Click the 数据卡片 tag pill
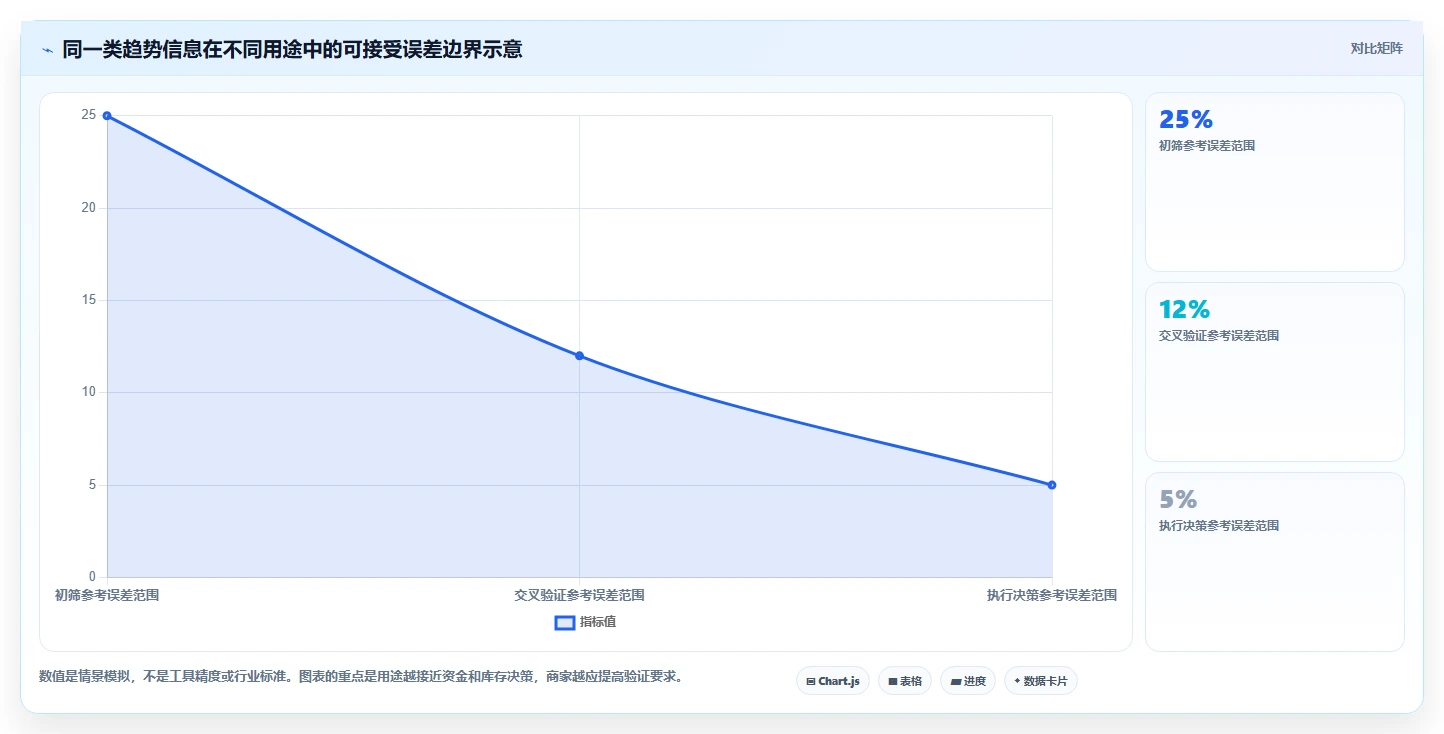The image size is (1444, 734). 1040,681
